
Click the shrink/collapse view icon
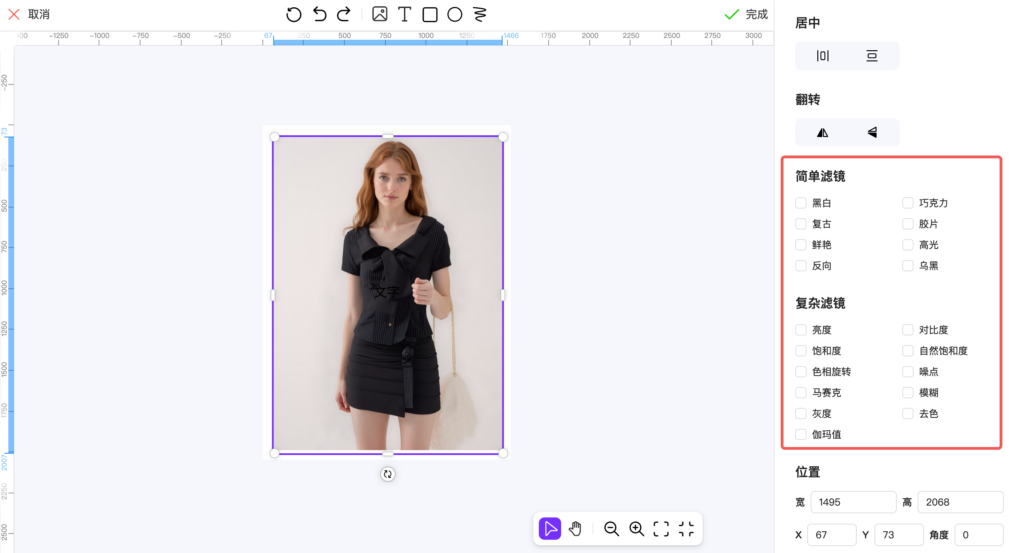[x=686, y=529]
